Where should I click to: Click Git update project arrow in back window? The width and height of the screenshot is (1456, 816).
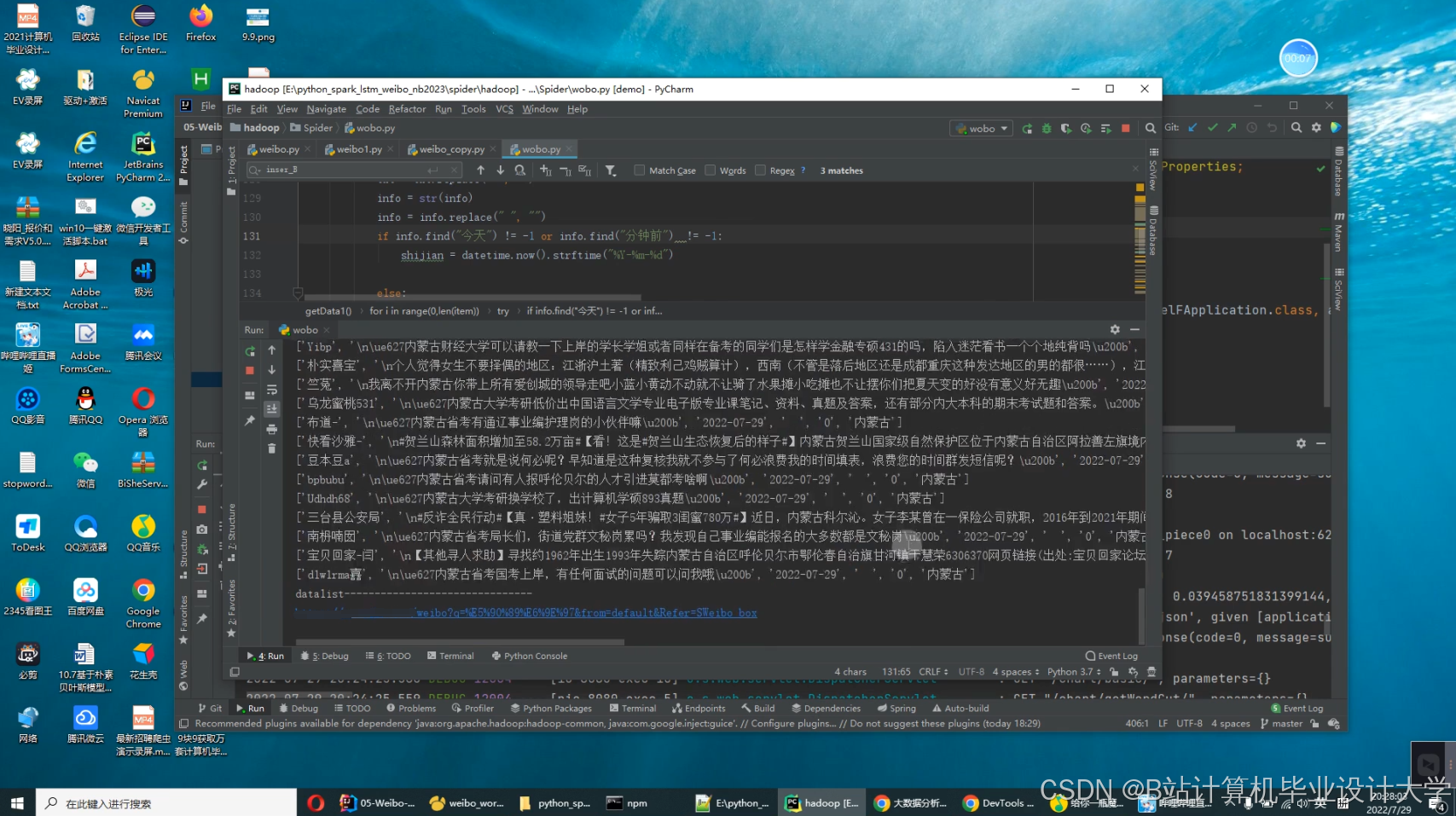click(x=1192, y=128)
